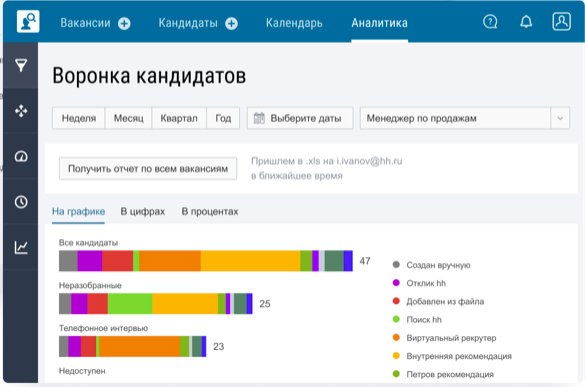
Task: Open user profile icon
Action: [561, 21]
